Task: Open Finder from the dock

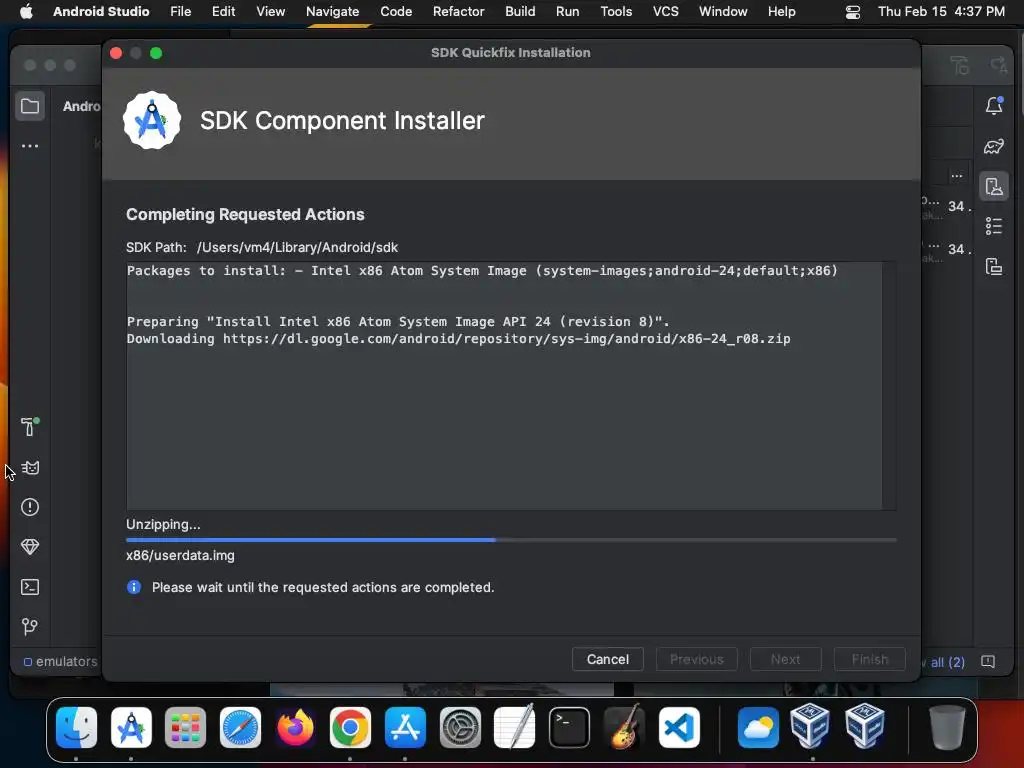Action: pyautogui.click(x=76, y=728)
